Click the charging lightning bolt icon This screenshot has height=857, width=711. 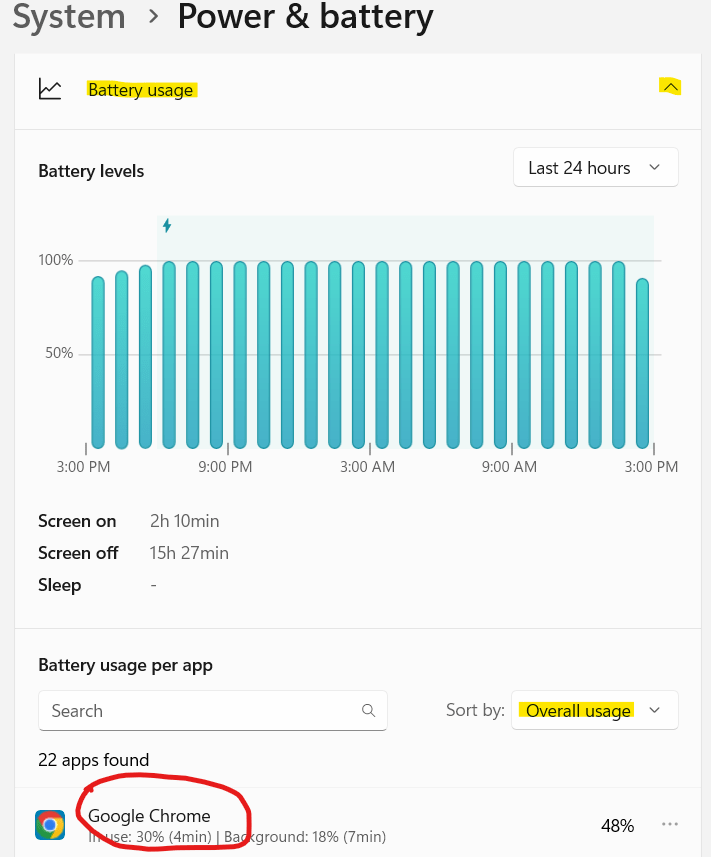(x=167, y=226)
